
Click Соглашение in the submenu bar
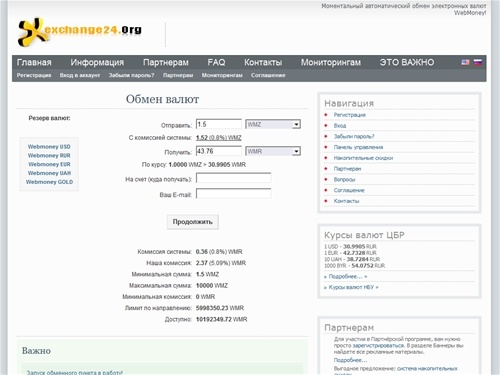click(x=268, y=75)
